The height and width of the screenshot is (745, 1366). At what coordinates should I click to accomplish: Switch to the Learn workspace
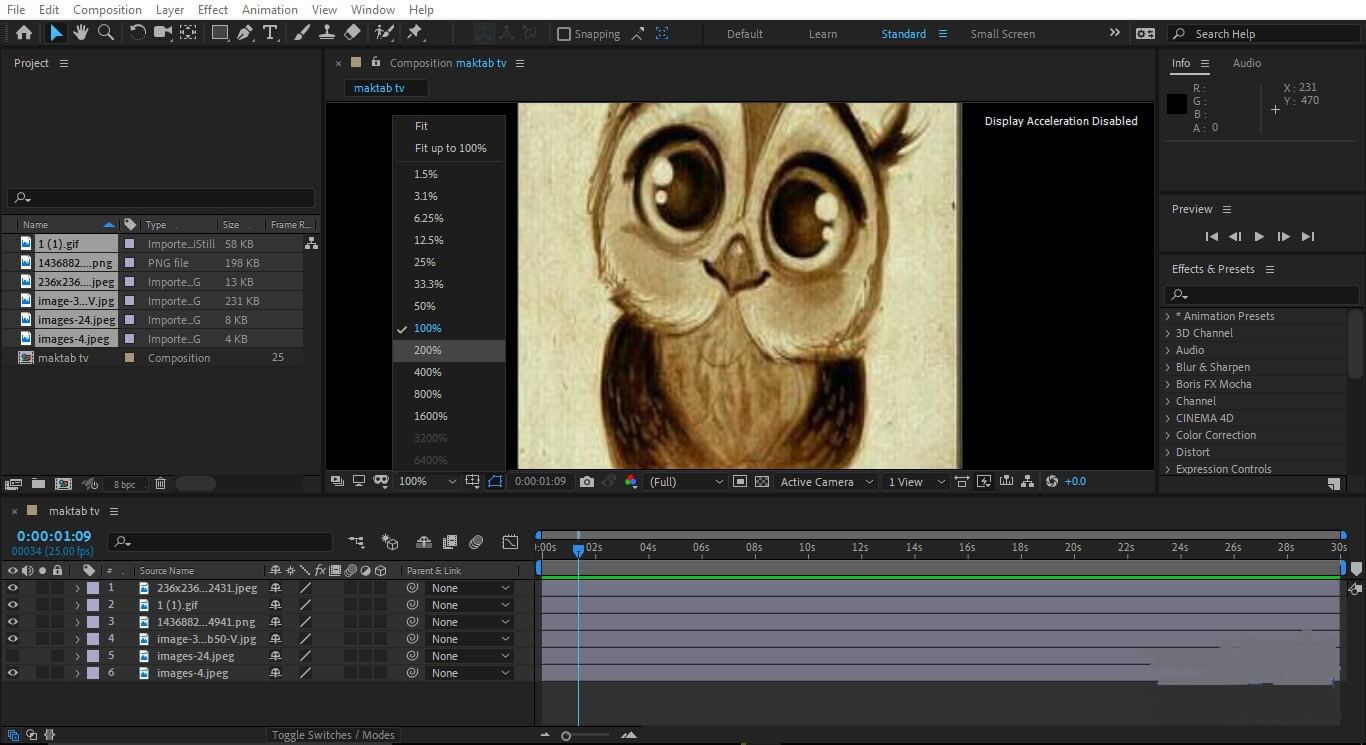[823, 34]
